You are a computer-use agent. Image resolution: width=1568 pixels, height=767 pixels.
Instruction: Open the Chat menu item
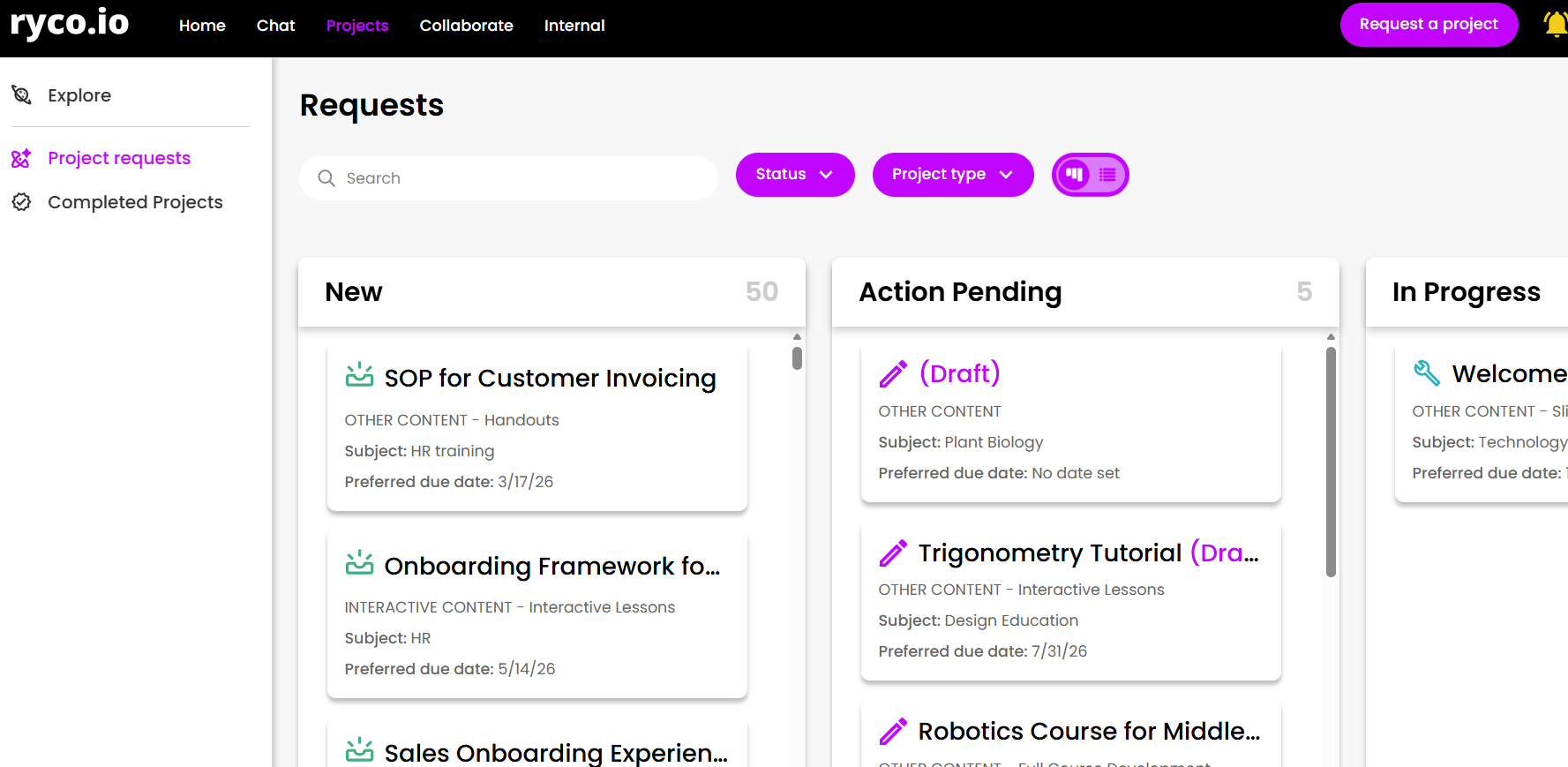tap(275, 26)
